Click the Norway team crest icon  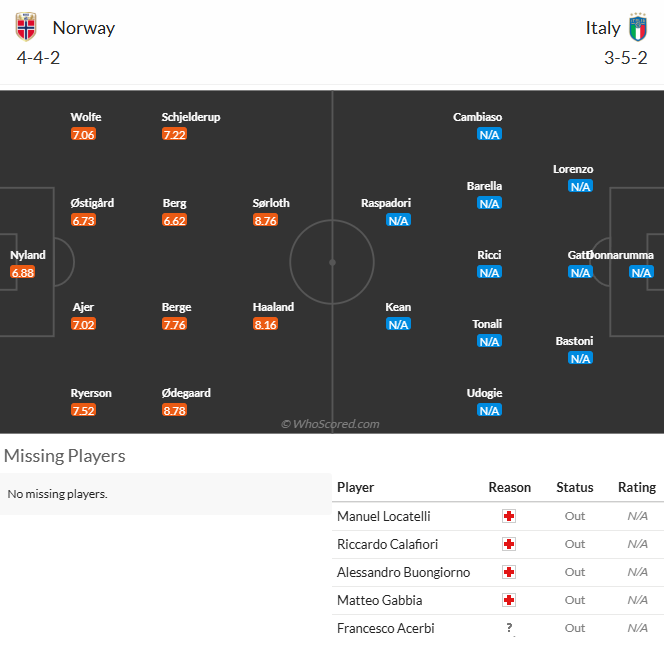click(26, 27)
